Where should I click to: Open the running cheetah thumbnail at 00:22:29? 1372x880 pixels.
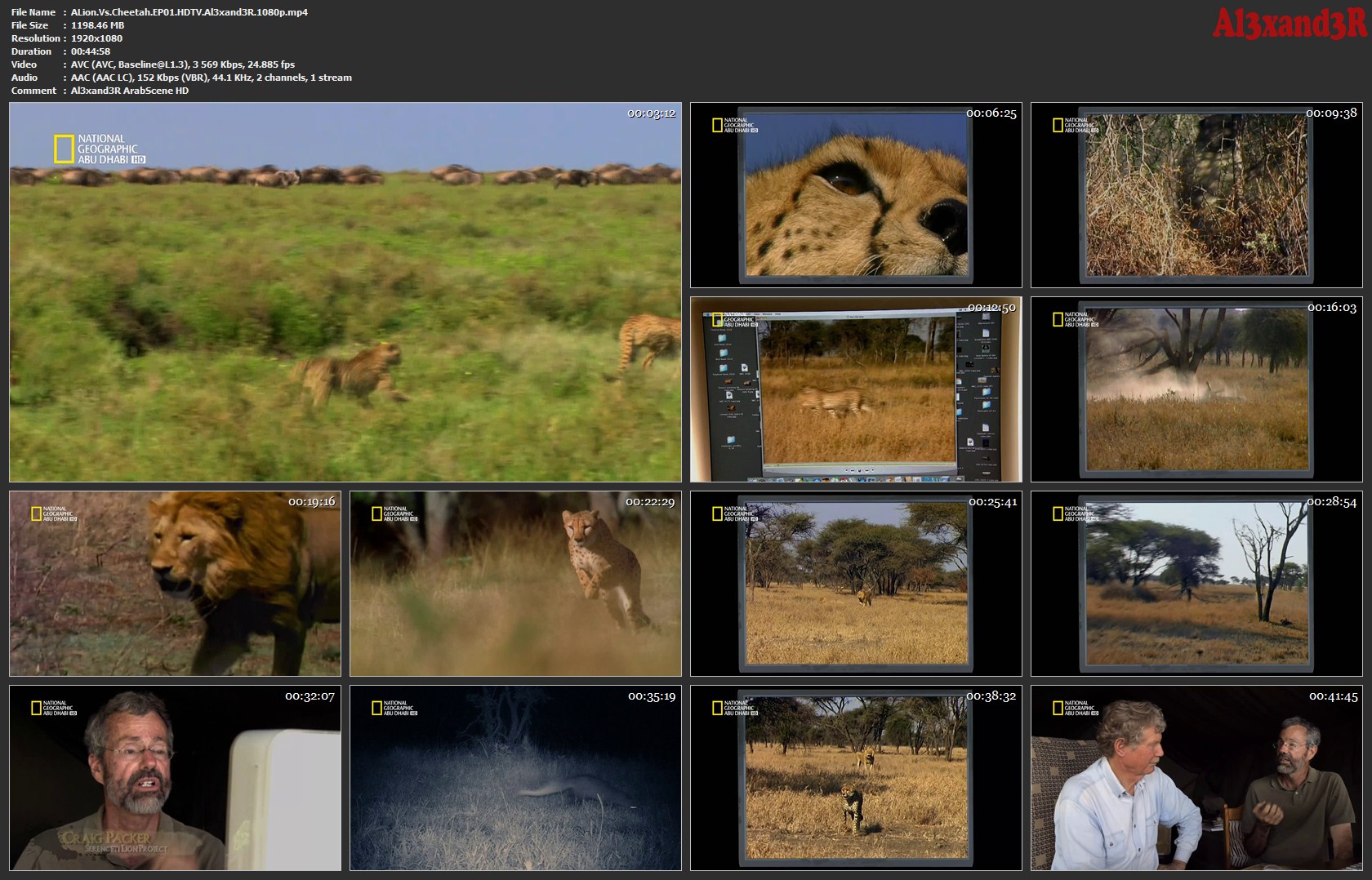point(515,583)
